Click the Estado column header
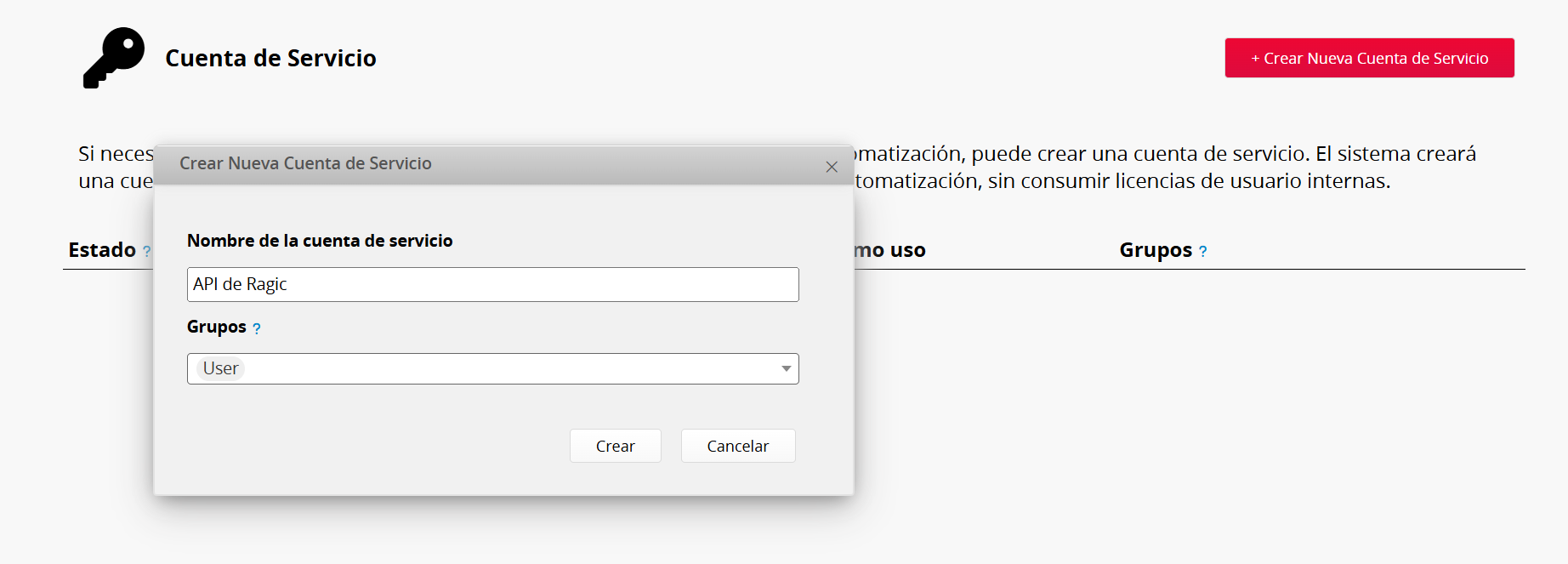This screenshot has height=564, width=1568. coord(102,250)
